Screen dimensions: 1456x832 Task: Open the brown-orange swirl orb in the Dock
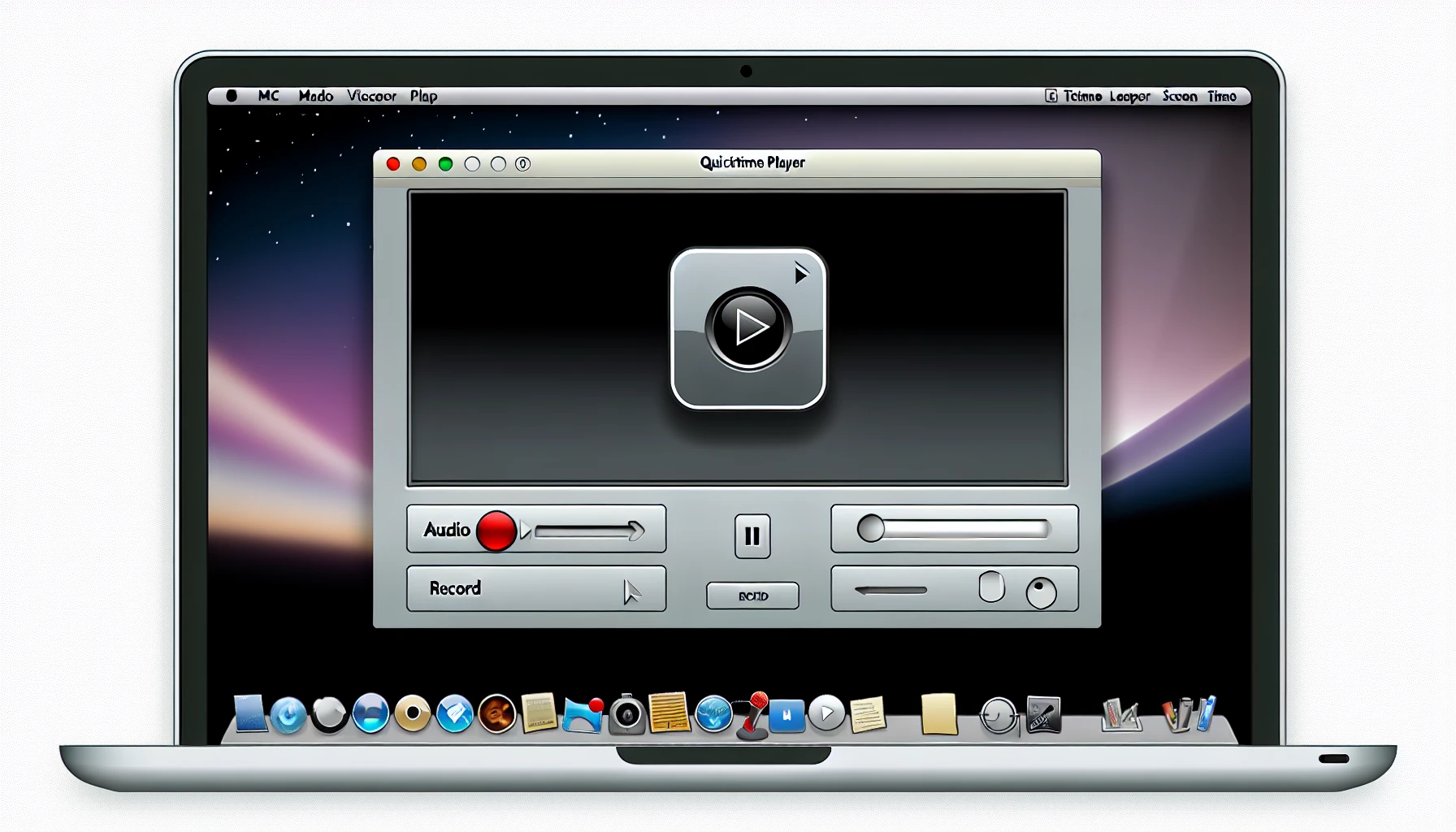click(x=496, y=714)
